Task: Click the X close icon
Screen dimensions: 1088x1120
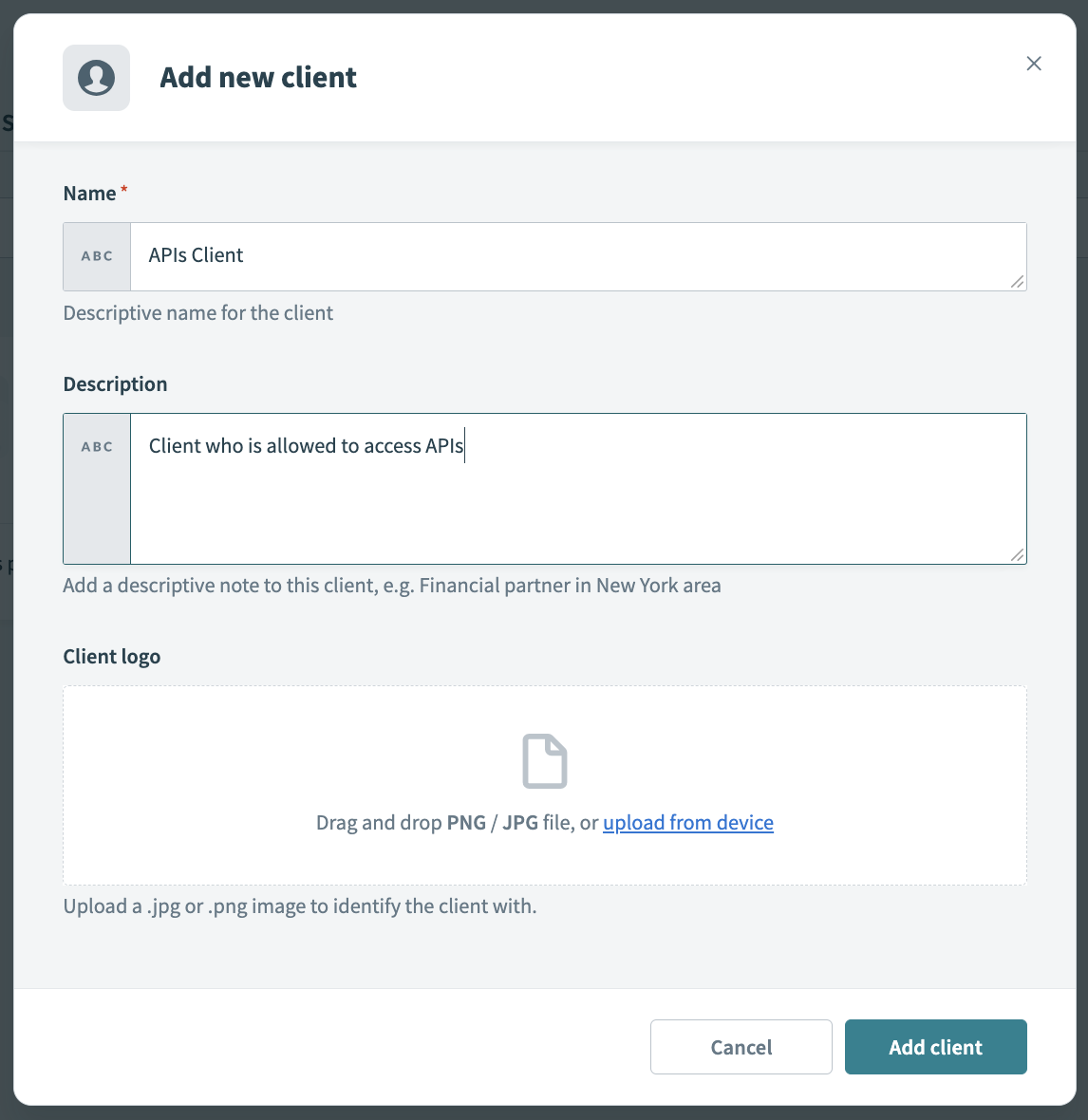Action: (x=1033, y=64)
